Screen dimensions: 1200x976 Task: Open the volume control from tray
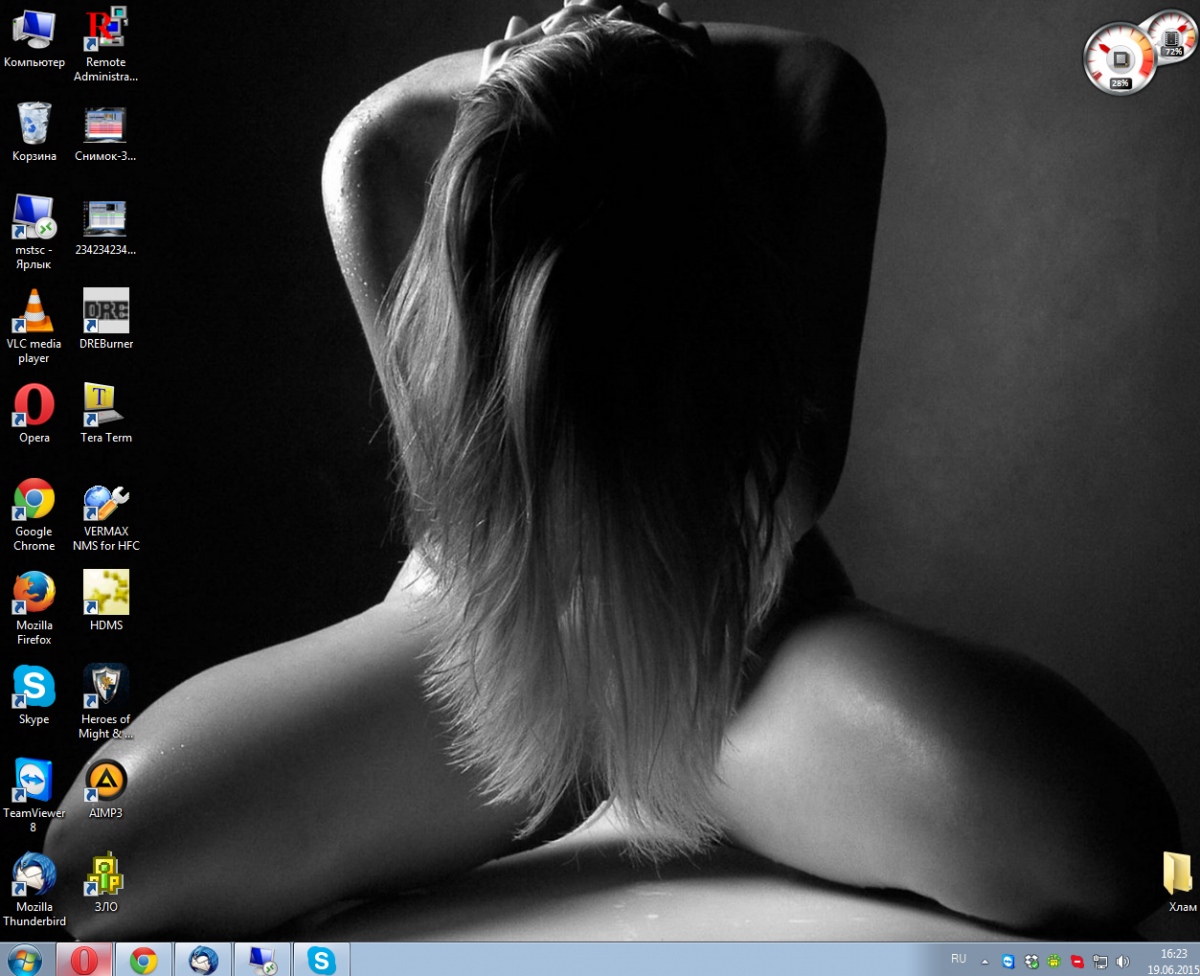click(x=1123, y=961)
